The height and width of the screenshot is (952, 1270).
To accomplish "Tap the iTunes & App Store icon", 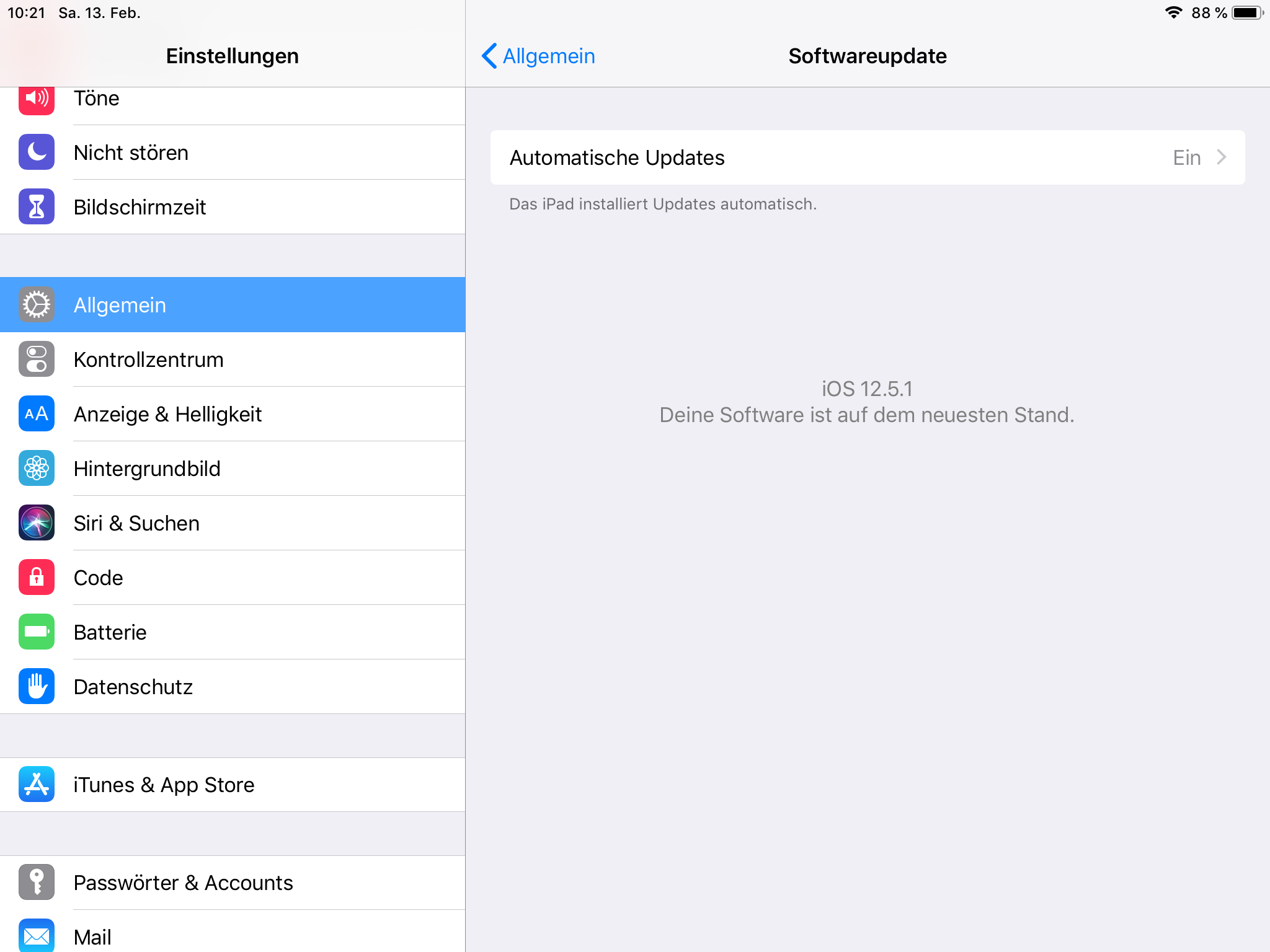I will (37, 785).
